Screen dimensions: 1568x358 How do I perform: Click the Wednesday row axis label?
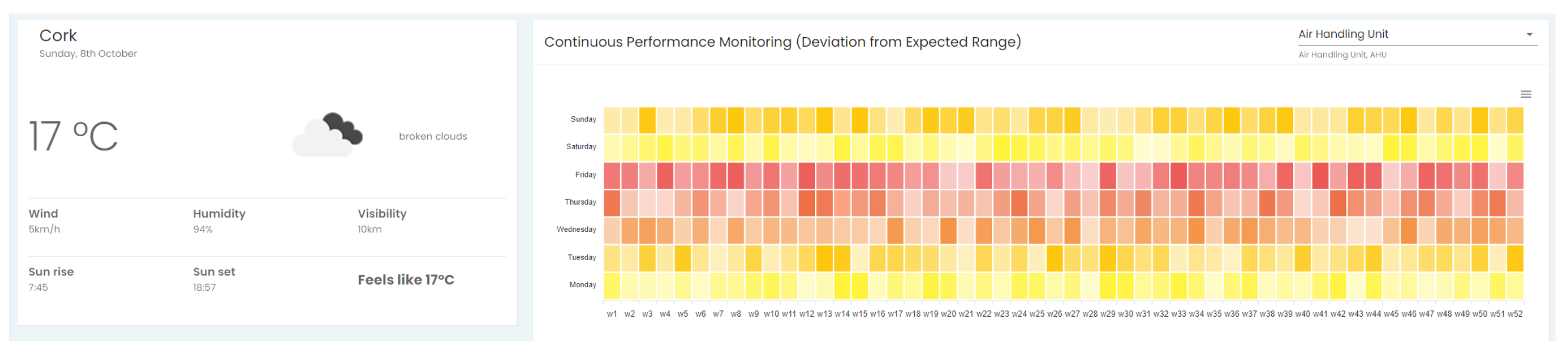click(x=576, y=229)
